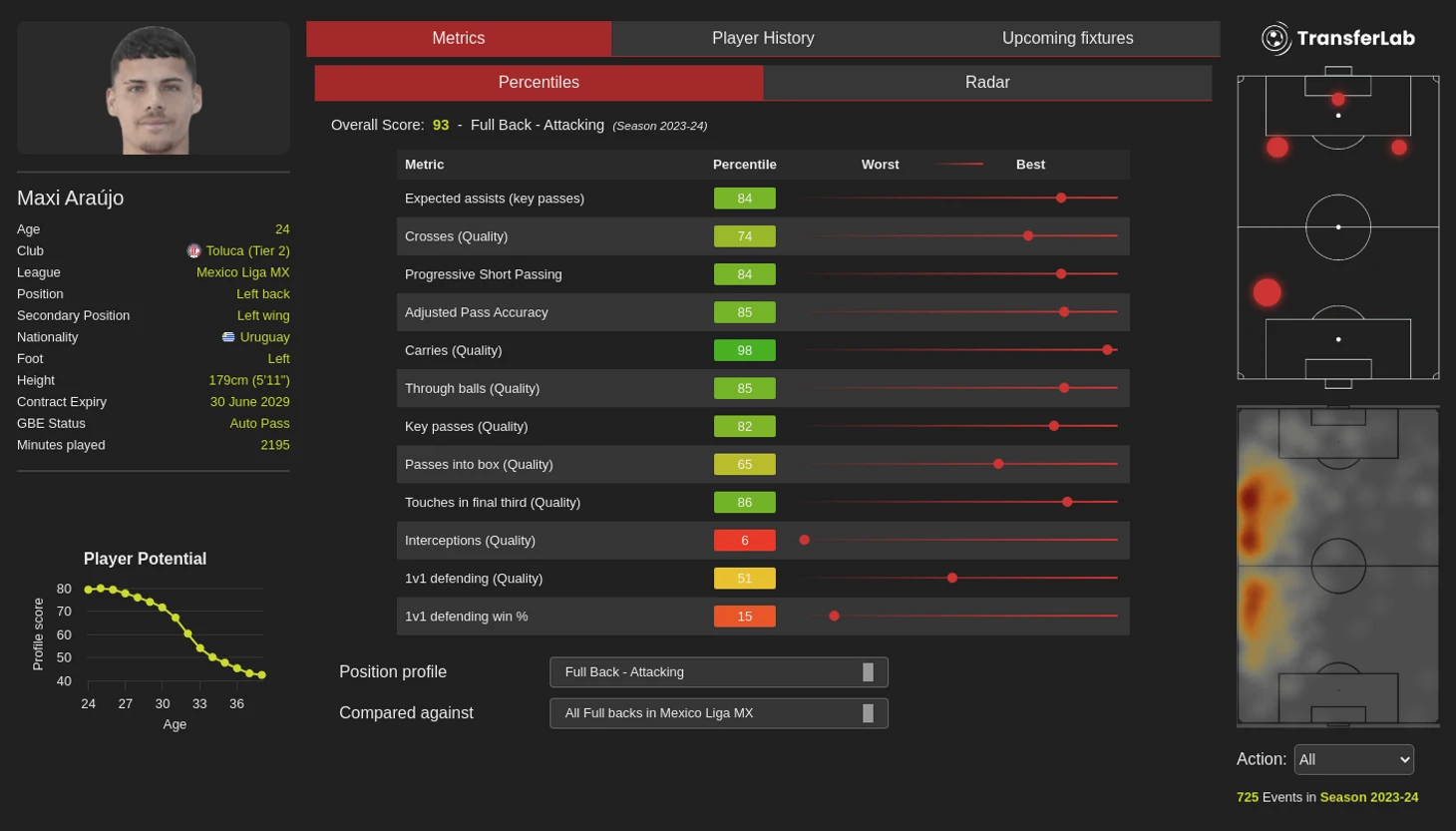Click the age 24 point on potential chart

(89, 590)
